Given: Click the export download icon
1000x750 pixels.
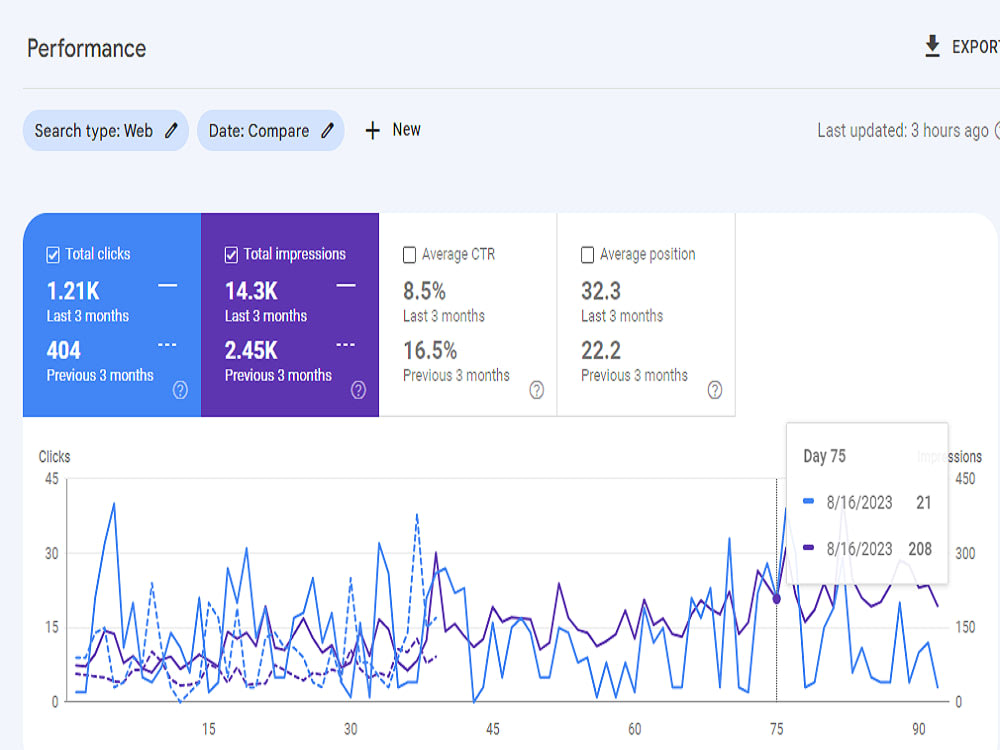Looking at the screenshot, I should click(x=932, y=47).
